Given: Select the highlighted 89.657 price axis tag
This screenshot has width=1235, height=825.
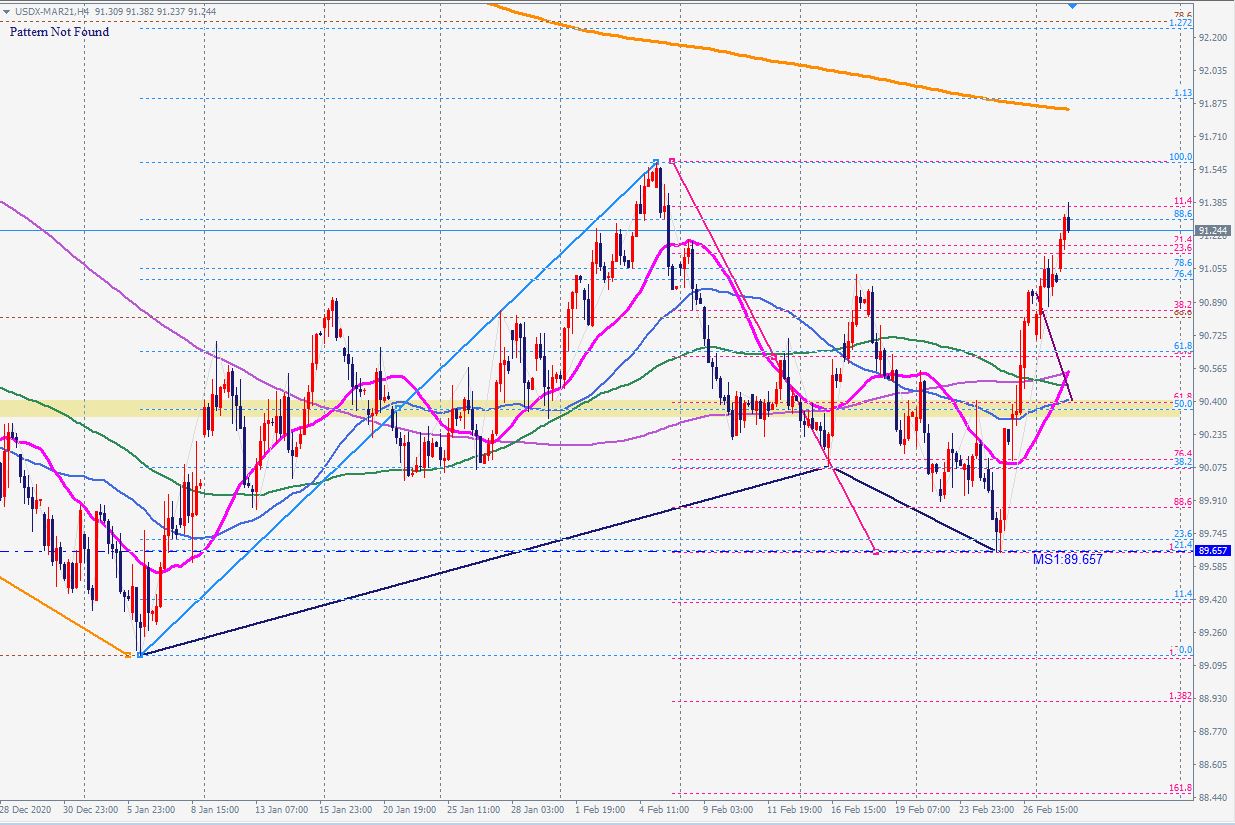Looking at the screenshot, I should pyautogui.click(x=1213, y=551).
